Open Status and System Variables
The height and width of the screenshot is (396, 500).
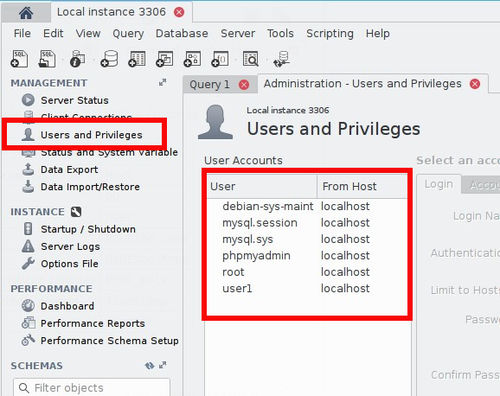coord(109,153)
